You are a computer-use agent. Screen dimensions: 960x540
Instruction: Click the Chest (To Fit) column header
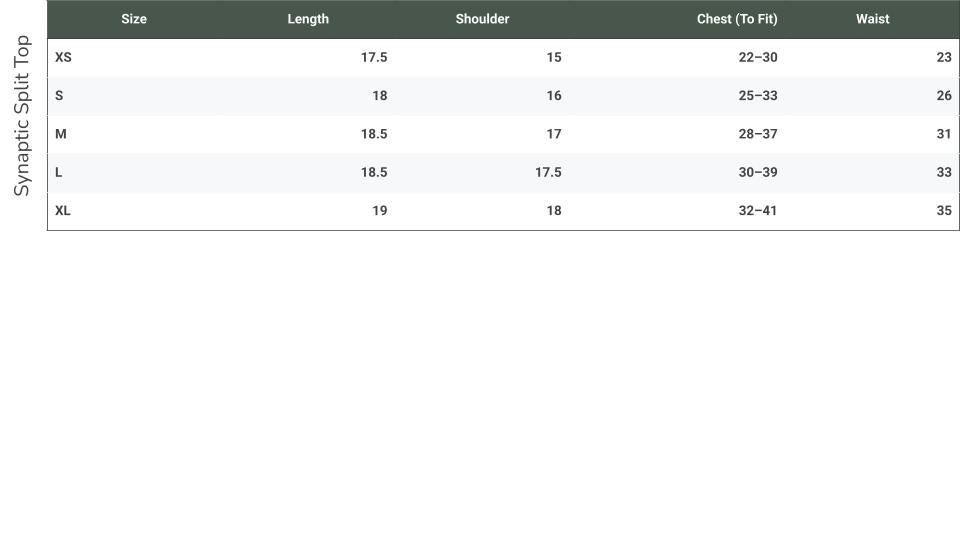737,19
